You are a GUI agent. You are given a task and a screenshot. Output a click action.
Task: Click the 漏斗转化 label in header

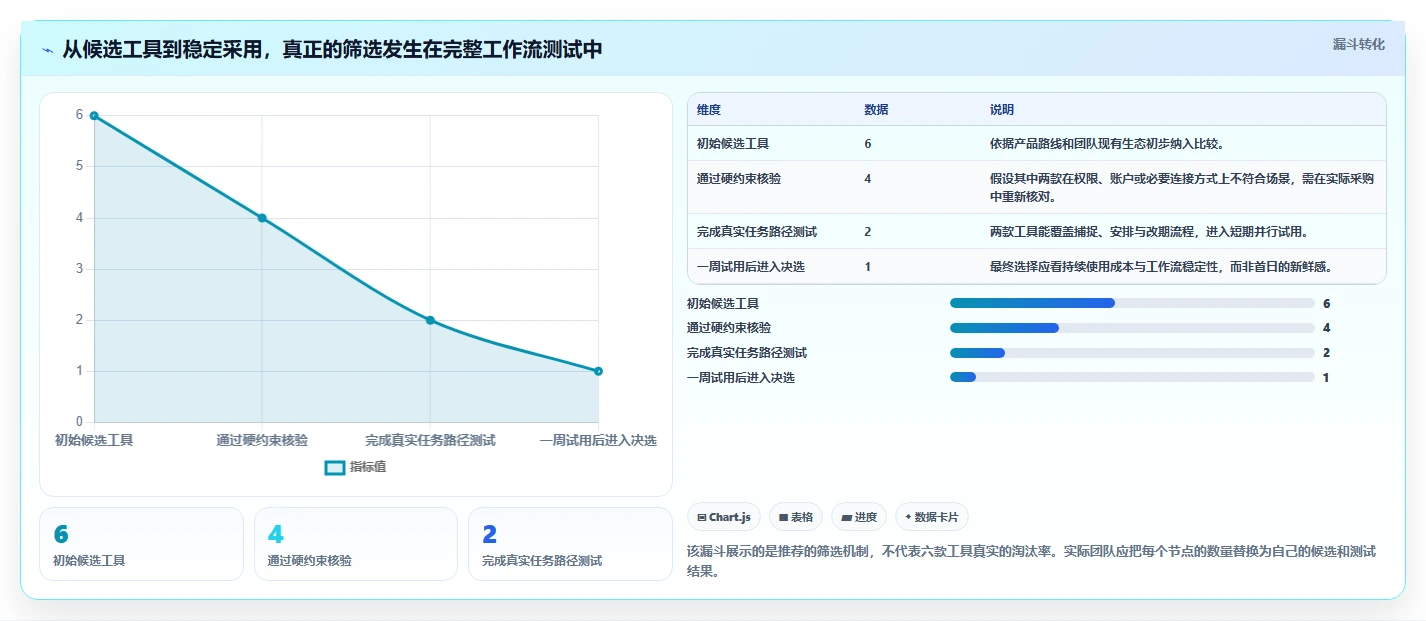tap(1359, 44)
